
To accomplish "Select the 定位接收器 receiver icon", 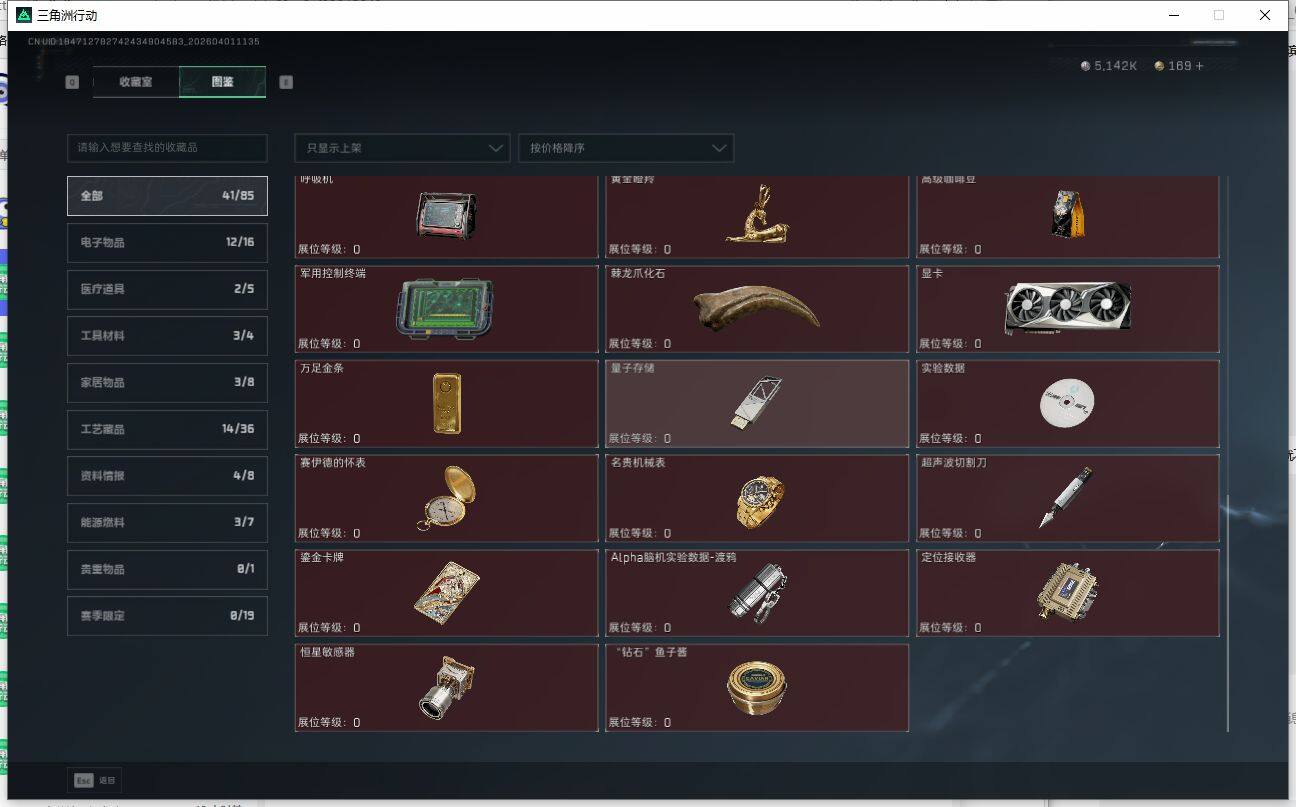I will 1069,593.
